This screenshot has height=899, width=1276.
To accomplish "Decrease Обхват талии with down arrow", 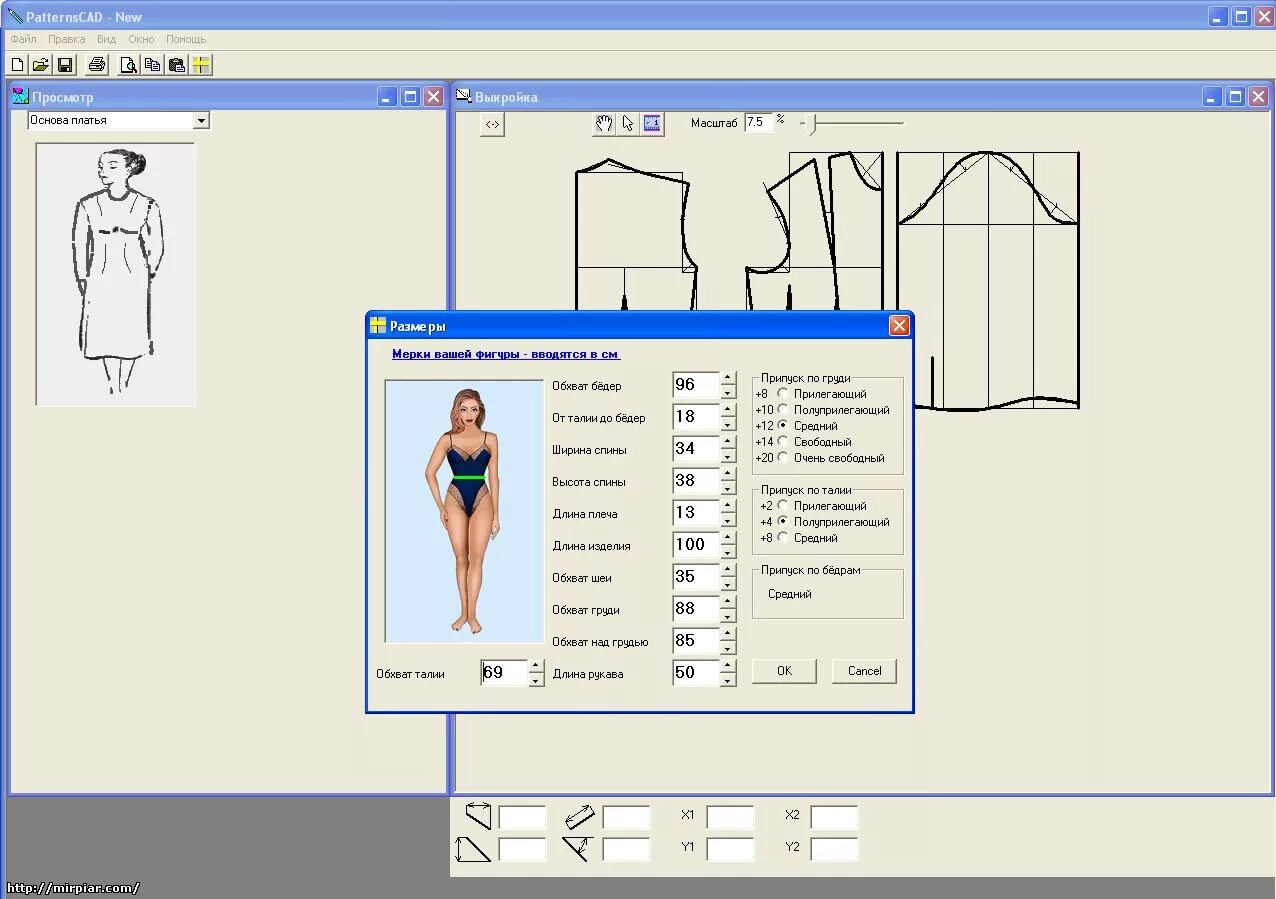I will point(536,680).
